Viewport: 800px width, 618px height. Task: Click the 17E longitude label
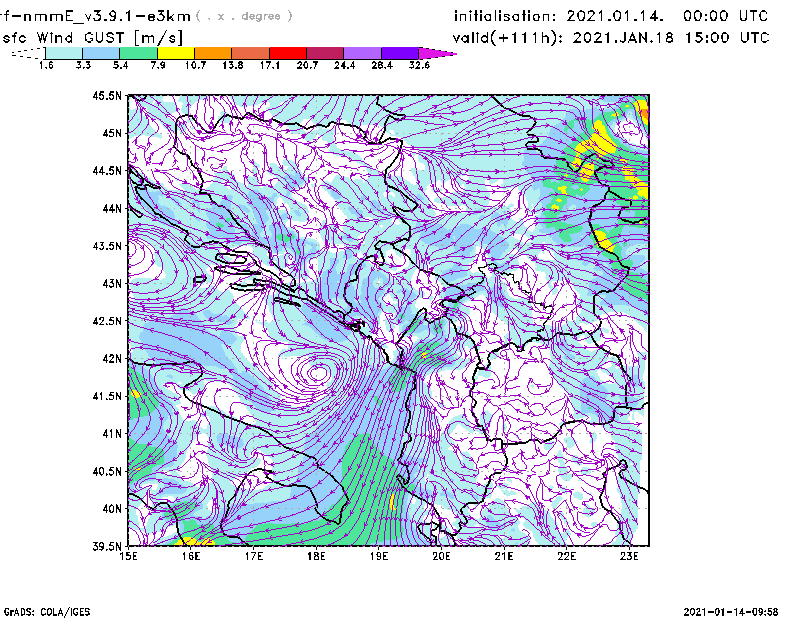[254, 556]
